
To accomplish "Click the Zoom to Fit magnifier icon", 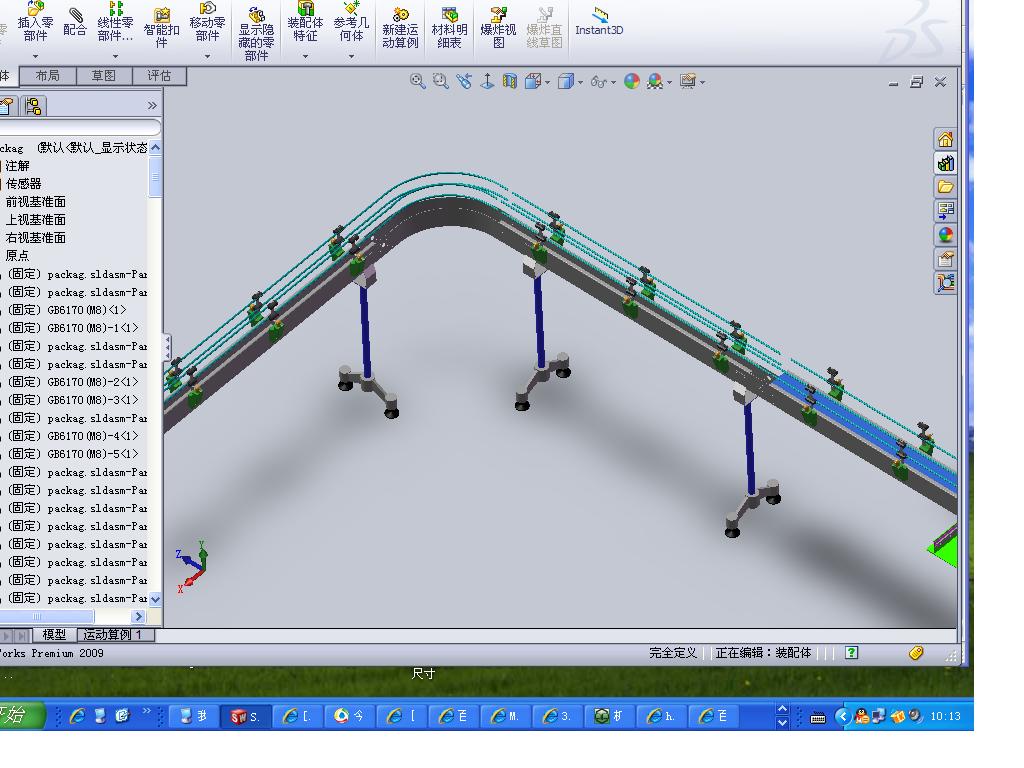I will [417, 82].
